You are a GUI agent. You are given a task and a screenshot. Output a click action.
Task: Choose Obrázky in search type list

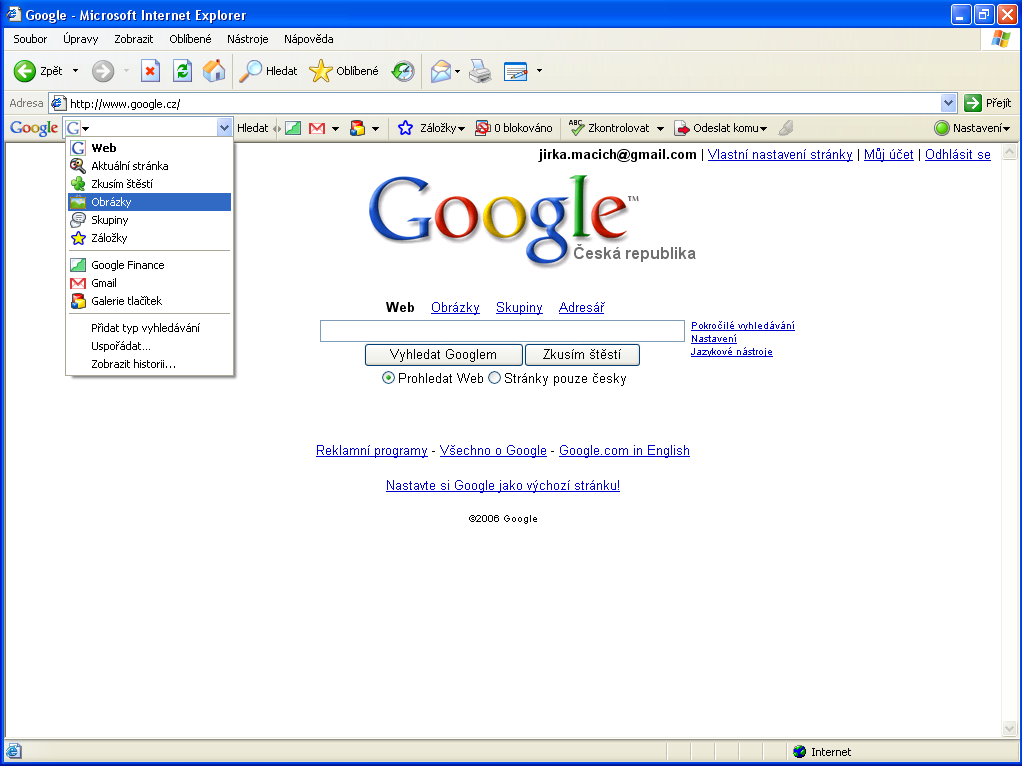(x=149, y=202)
